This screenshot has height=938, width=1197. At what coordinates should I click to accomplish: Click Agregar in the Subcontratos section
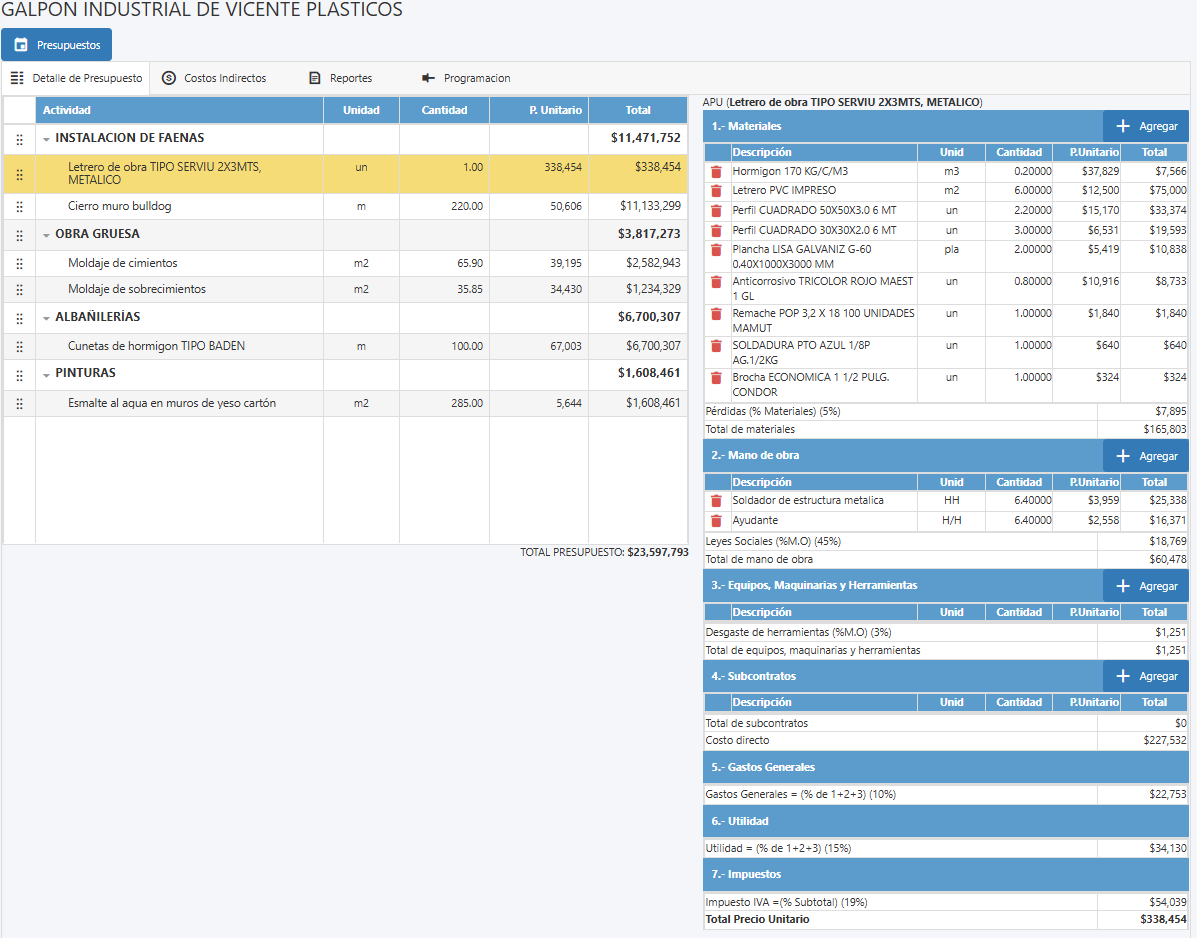point(1146,676)
